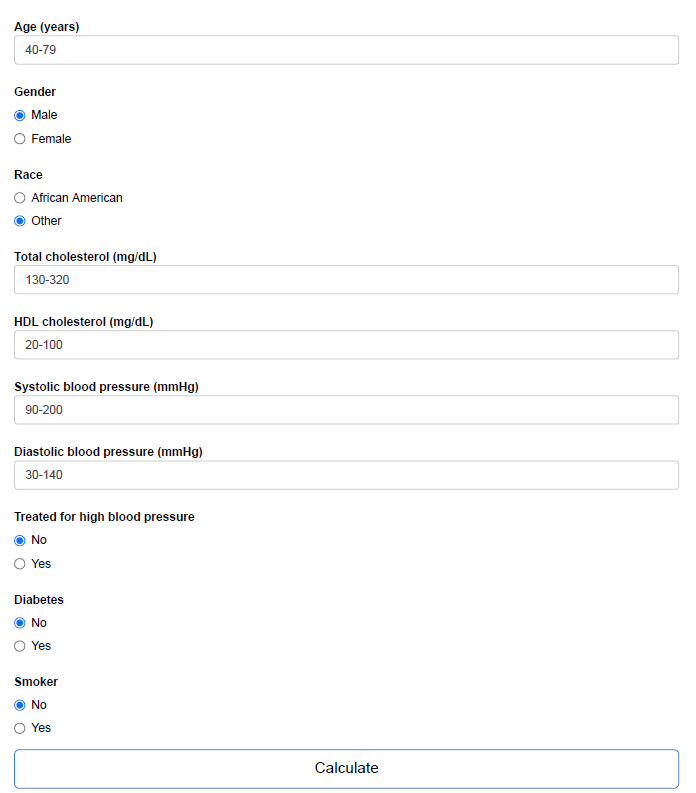The image size is (696, 793).
Task: Click the 'Systolic blood pressure (mmHg)' label
Action: [106, 387]
